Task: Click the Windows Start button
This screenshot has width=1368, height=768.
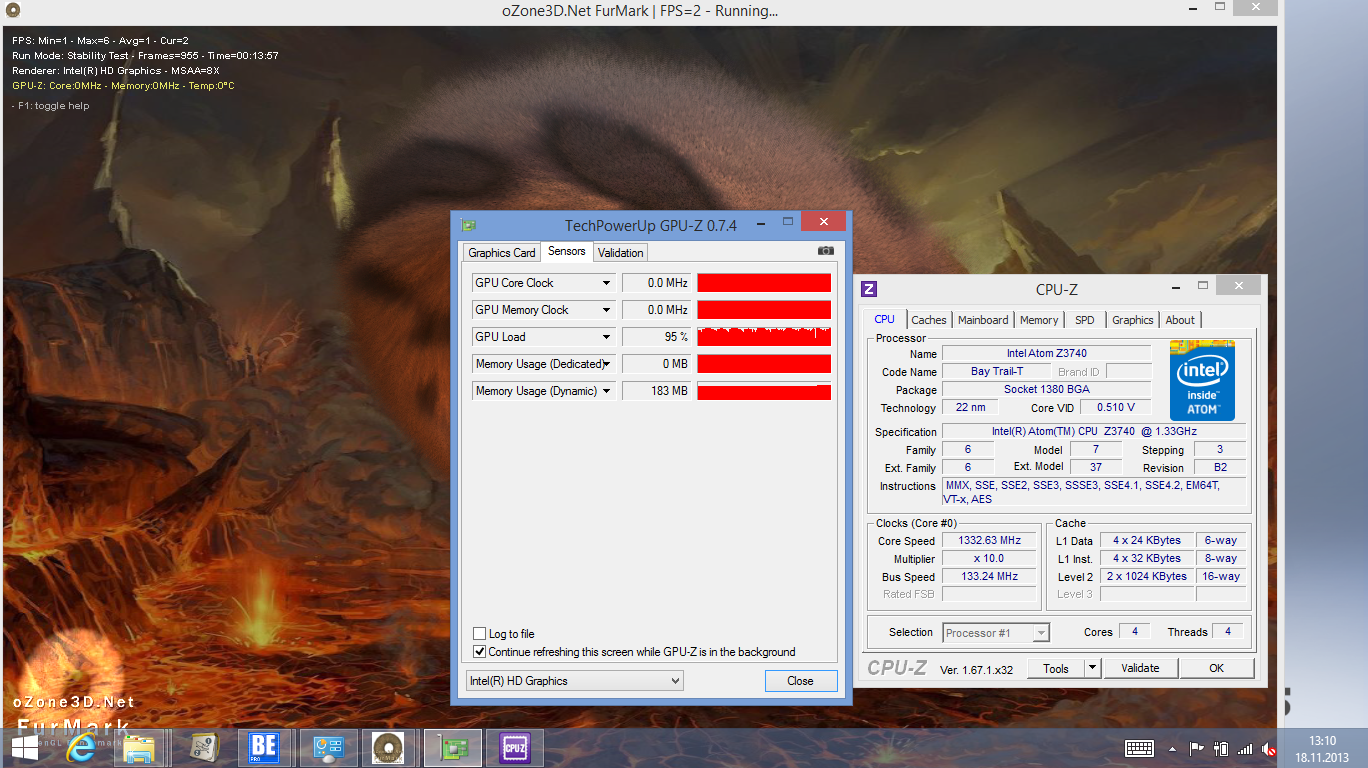Action: pyautogui.click(x=25, y=747)
